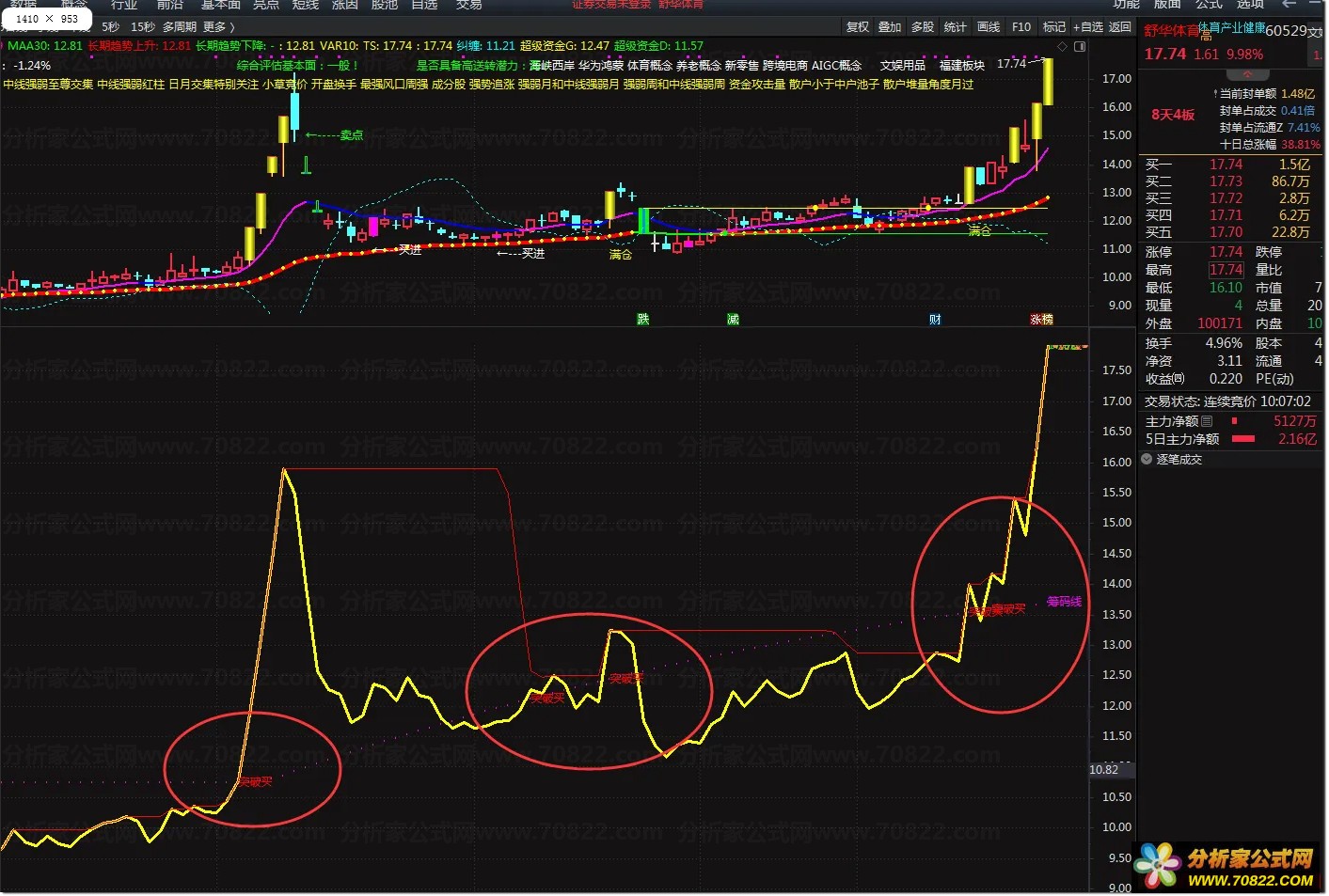The width and height of the screenshot is (1329, 896).
Task: Add stock with the +自选 button
Action: tap(1088, 27)
